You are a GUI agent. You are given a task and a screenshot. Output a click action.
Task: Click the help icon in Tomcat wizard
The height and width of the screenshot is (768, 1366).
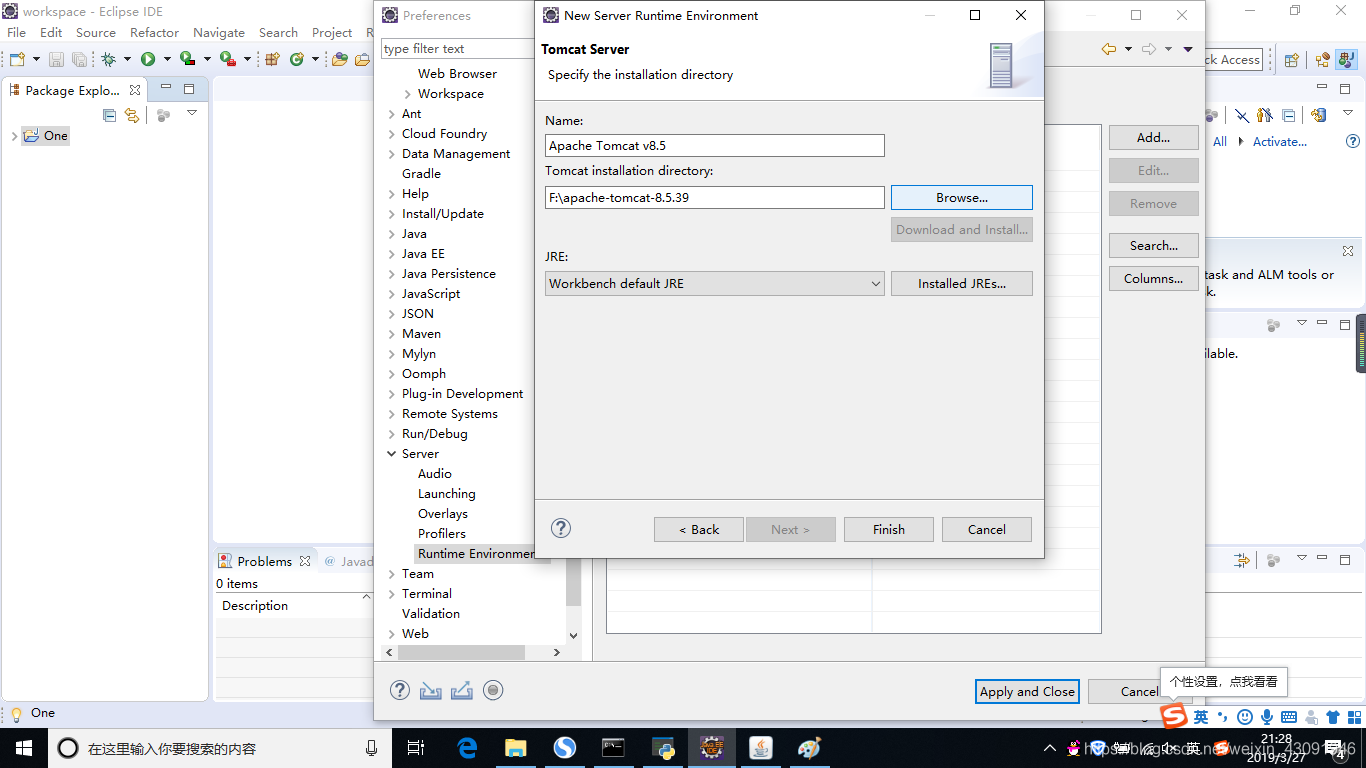(x=561, y=528)
